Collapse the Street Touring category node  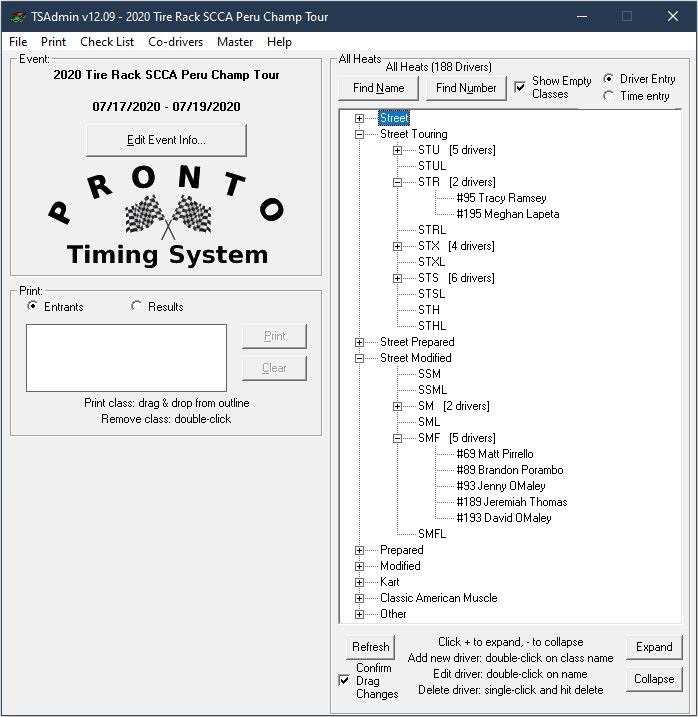point(360,134)
